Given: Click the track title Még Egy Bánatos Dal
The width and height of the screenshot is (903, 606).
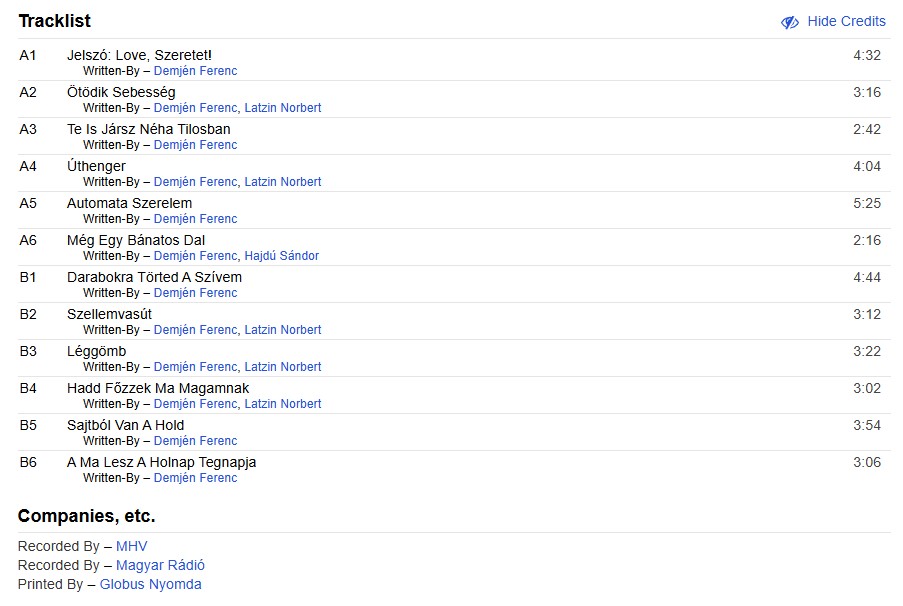Looking at the screenshot, I should pyautogui.click(x=136, y=240).
